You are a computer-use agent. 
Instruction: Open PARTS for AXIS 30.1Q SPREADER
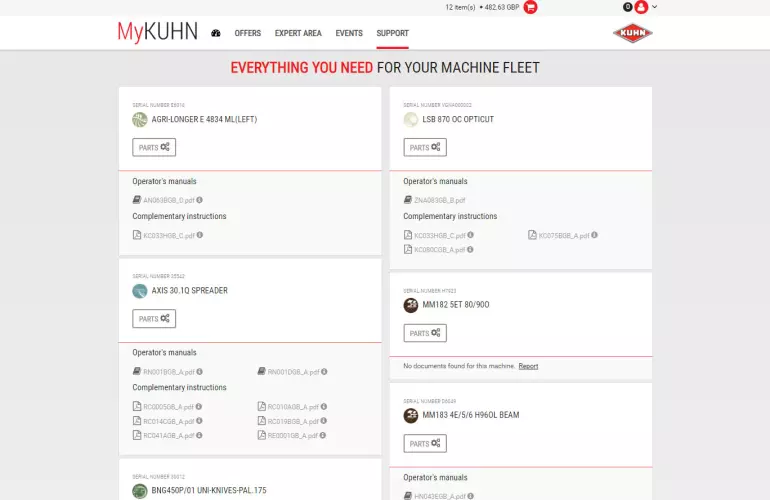[x=154, y=319]
